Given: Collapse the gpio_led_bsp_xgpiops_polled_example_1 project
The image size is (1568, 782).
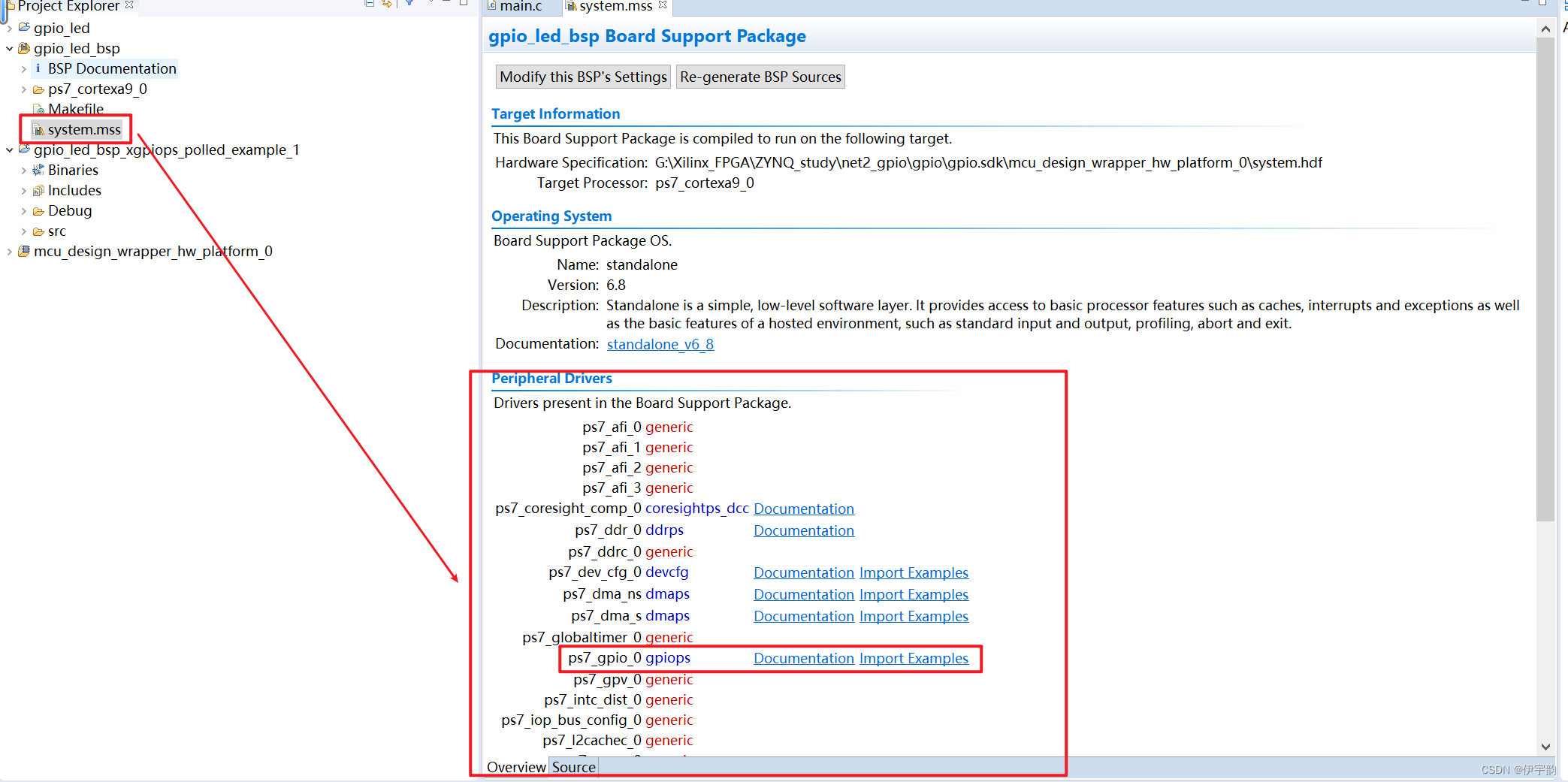Looking at the screenshot, I should (9, 150).
